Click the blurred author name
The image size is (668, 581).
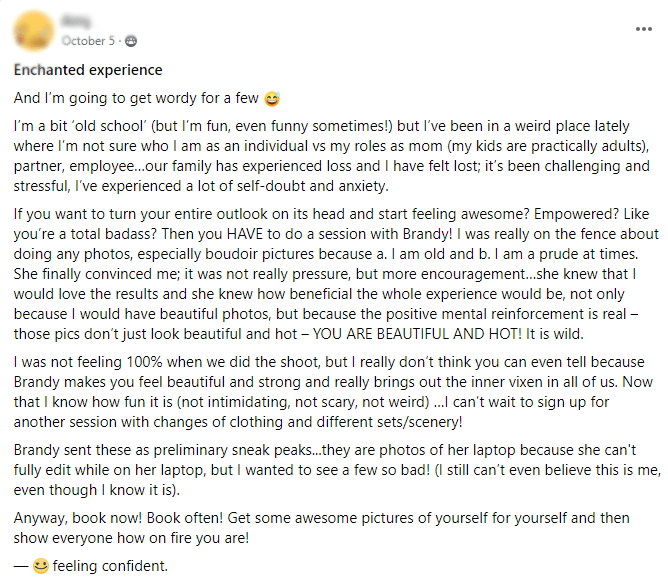[76, 20]
